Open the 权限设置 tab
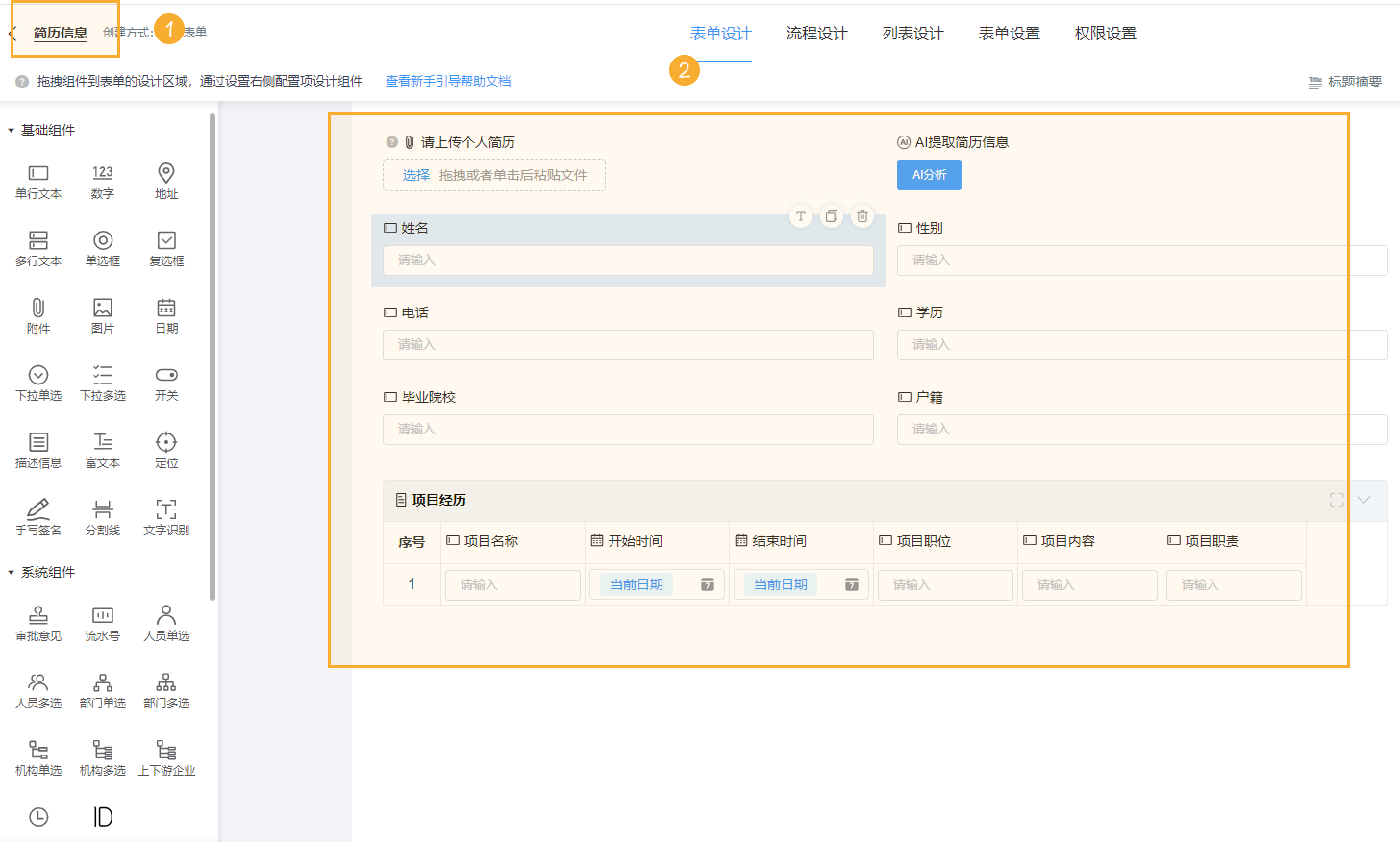1400x842 pixels. coord(1105,32)
